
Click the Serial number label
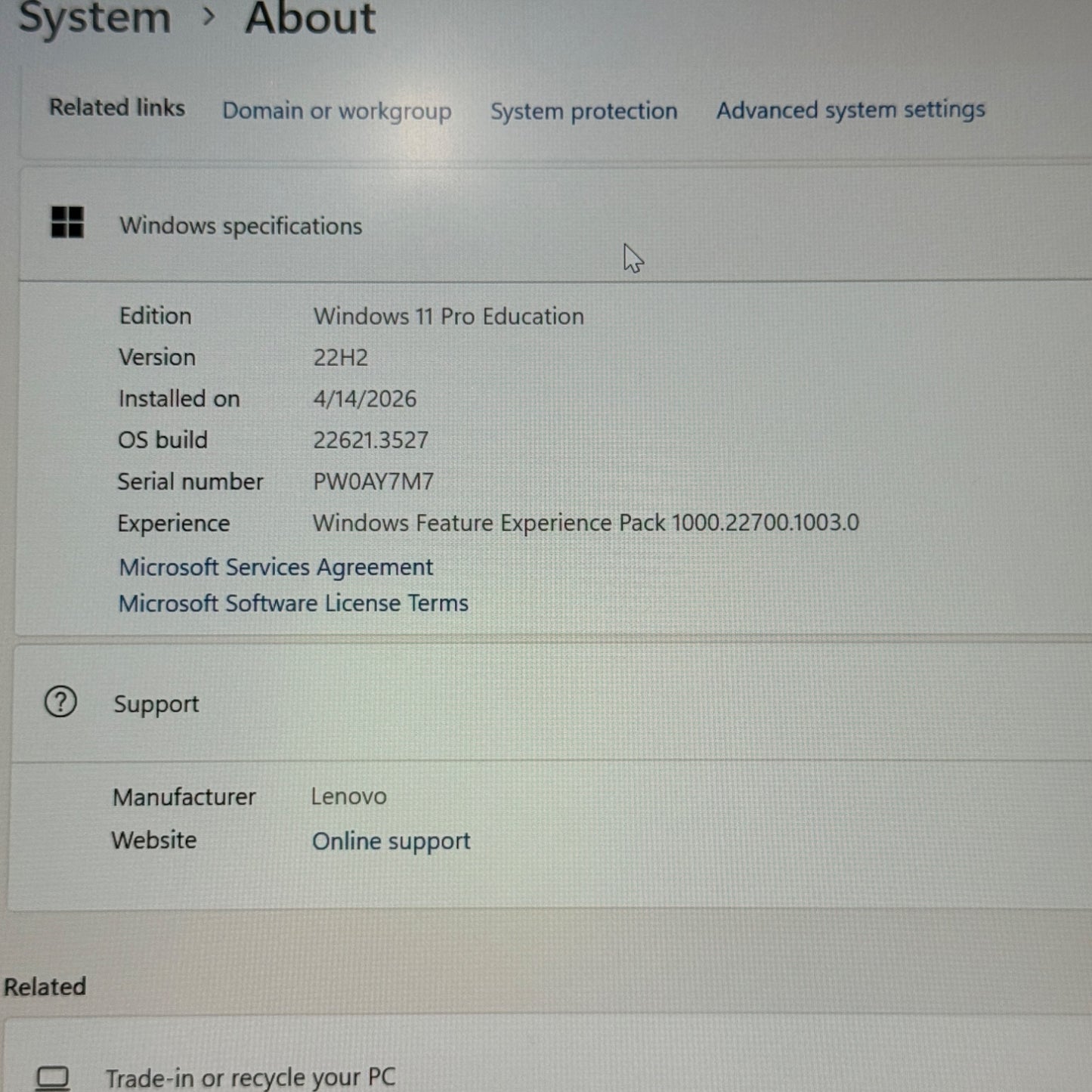pos(190,481)
